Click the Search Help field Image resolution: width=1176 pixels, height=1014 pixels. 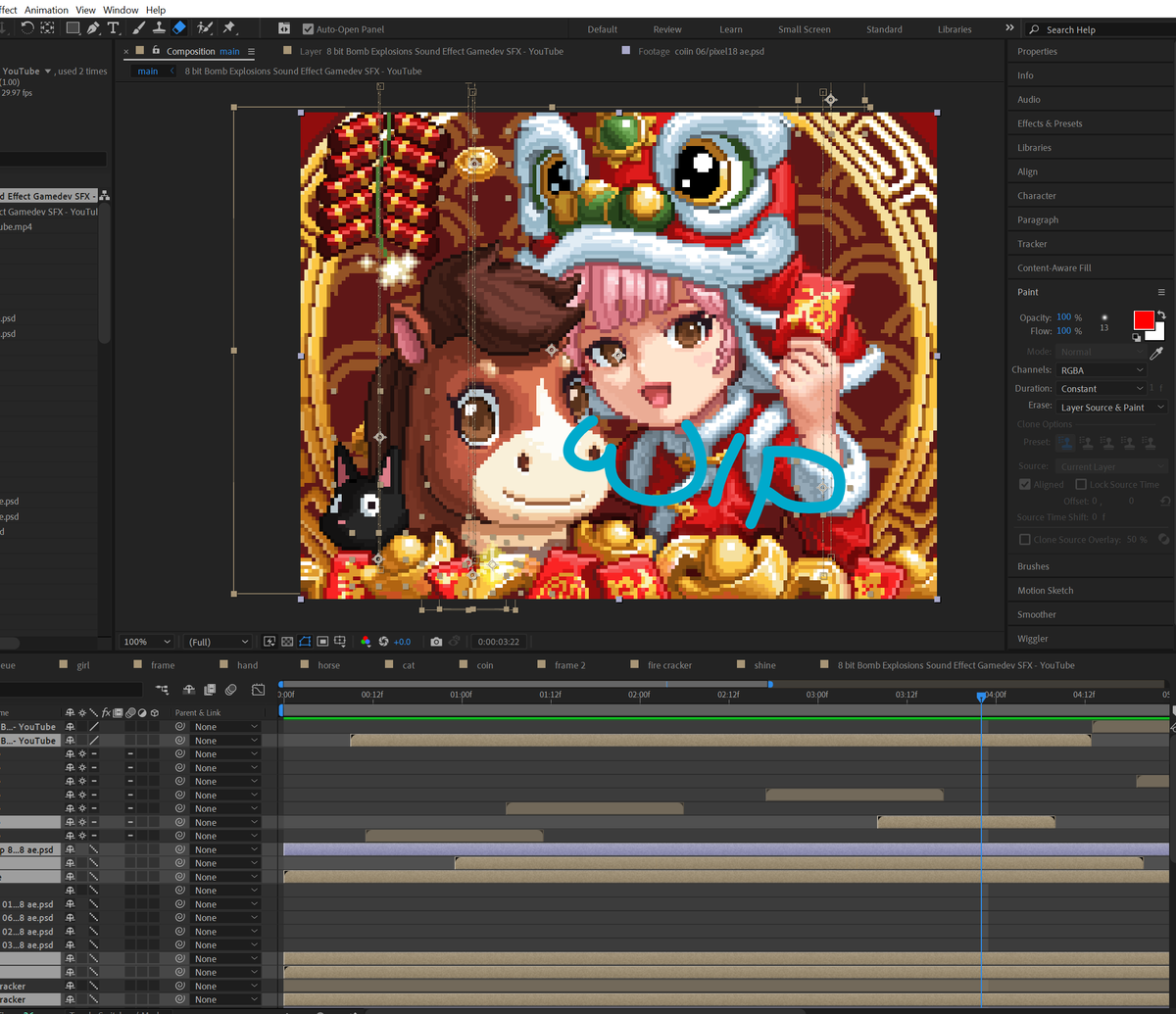pos(1099,29)
